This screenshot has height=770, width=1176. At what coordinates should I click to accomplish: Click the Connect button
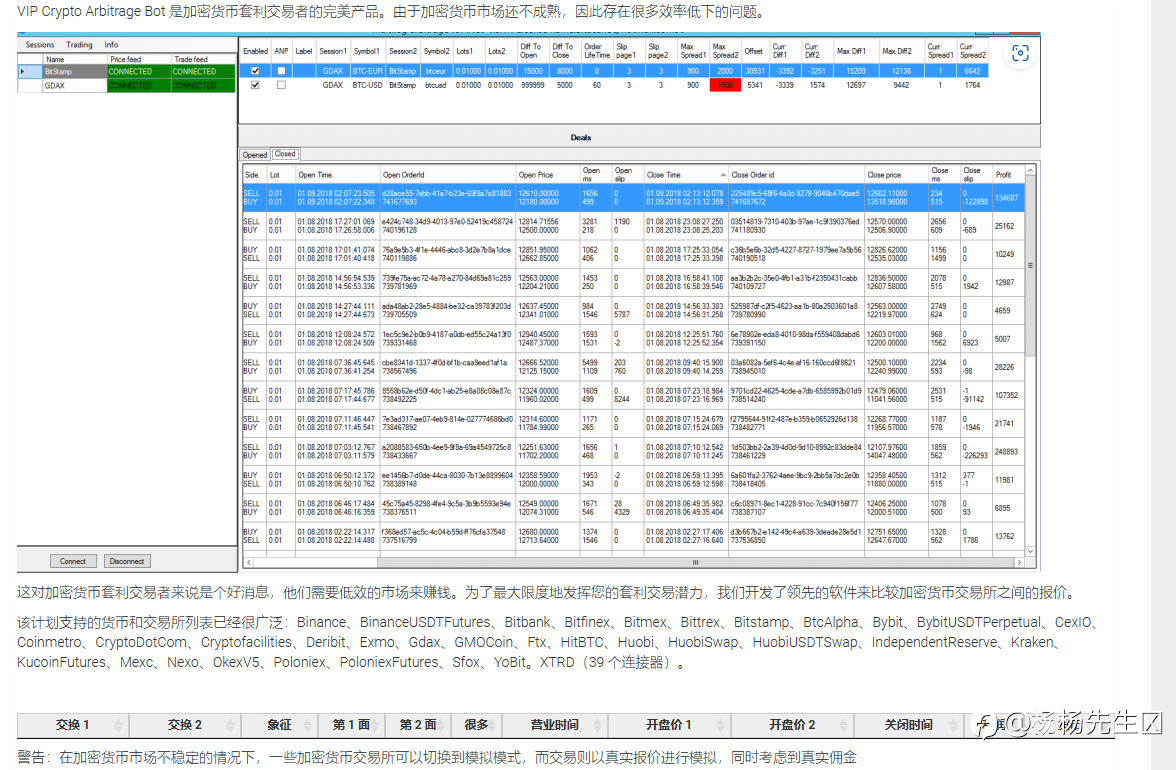click(x=73, y=561)
